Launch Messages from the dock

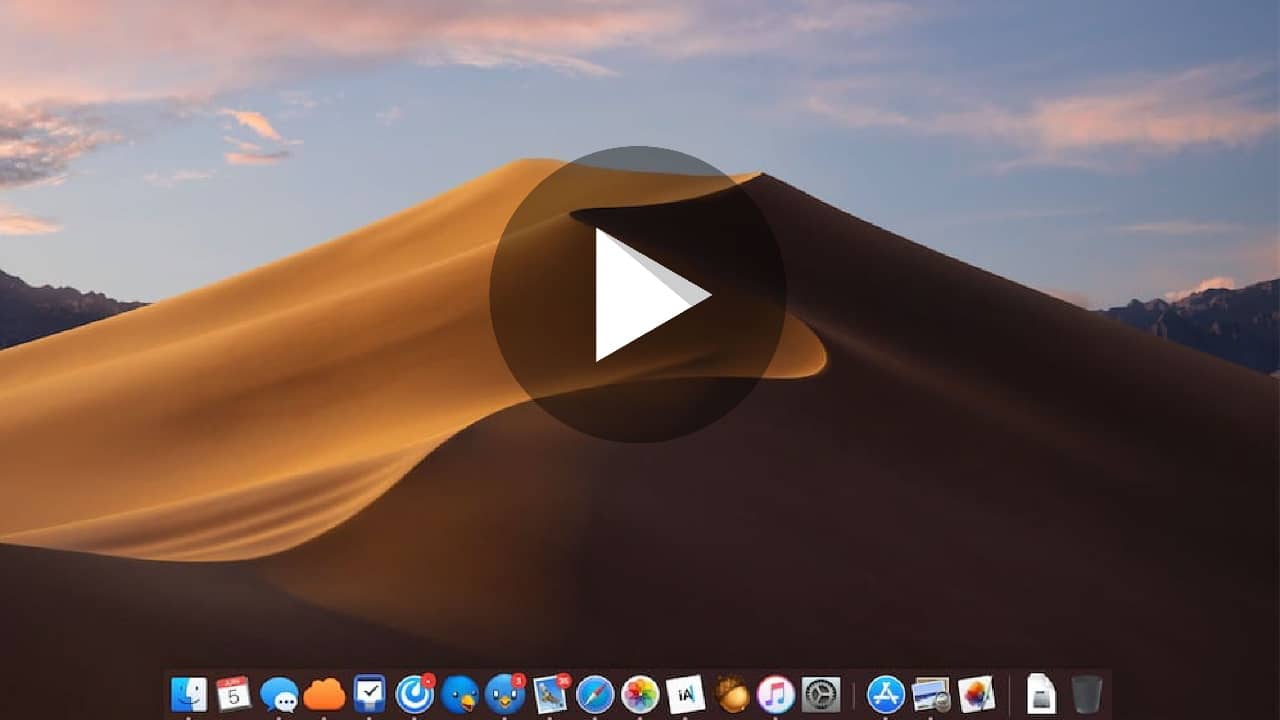[279, 694]
